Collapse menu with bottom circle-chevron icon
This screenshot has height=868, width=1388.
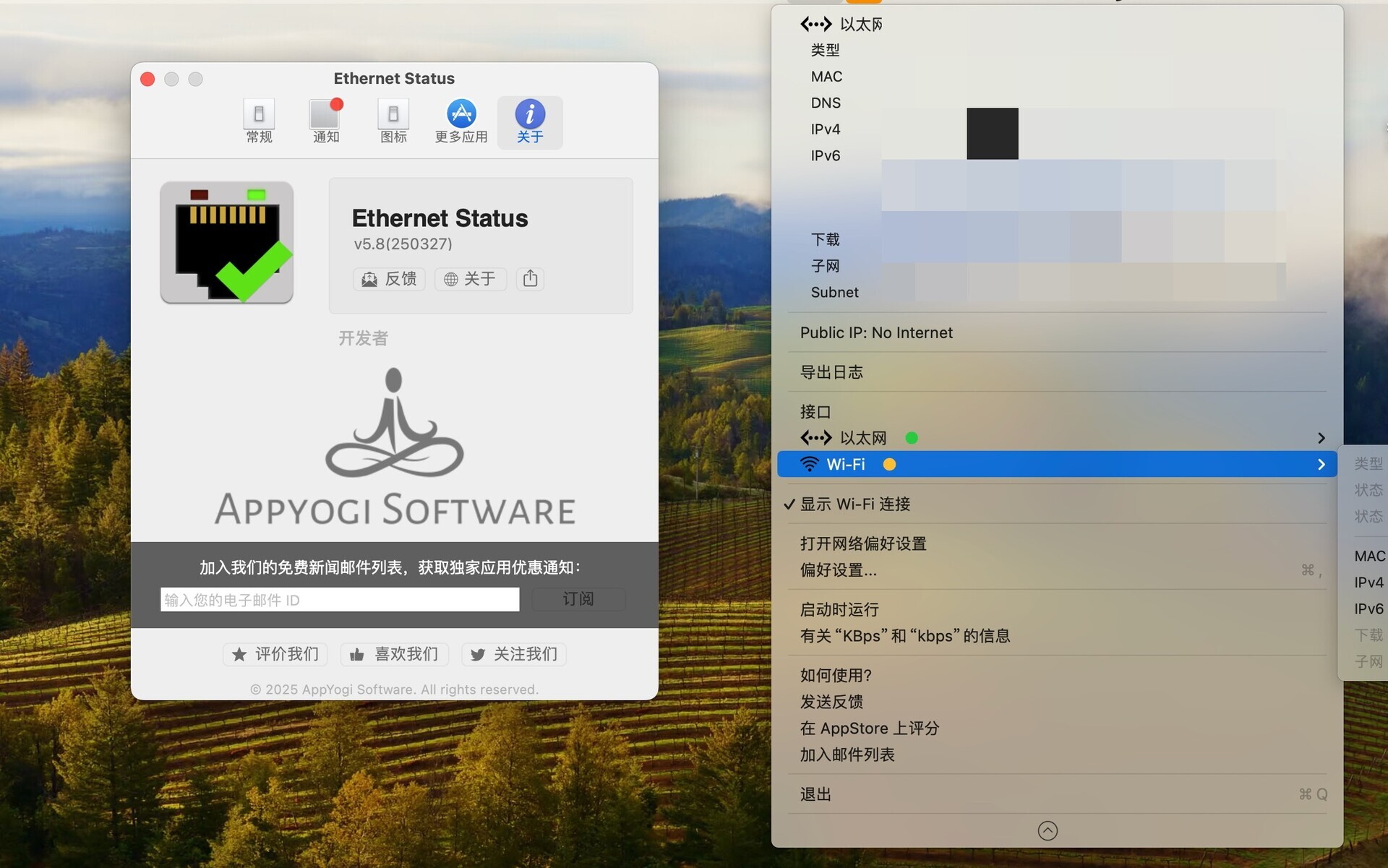tap(1048, 830)
